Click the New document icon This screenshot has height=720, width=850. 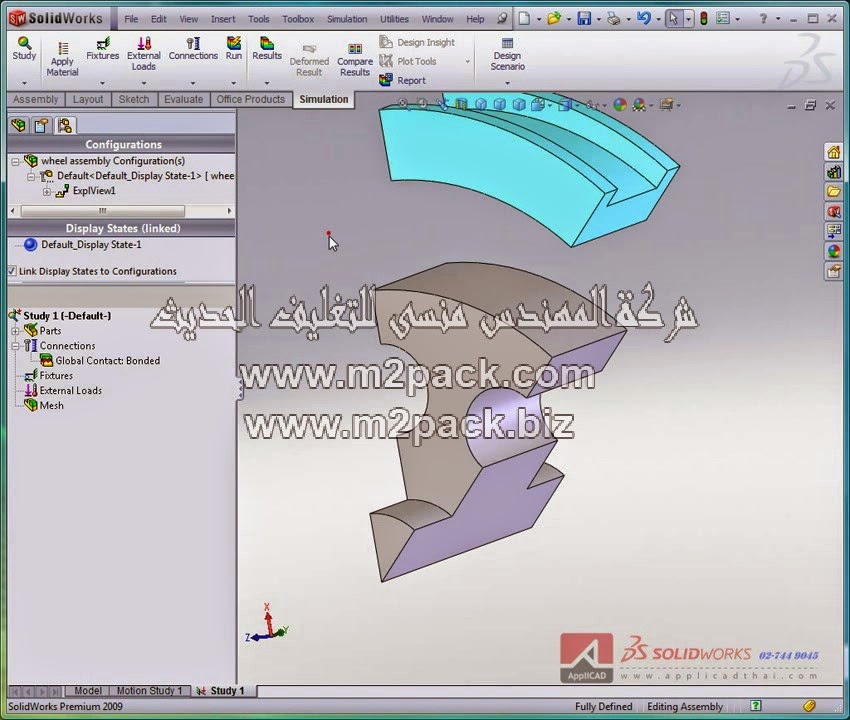(524, 19)
